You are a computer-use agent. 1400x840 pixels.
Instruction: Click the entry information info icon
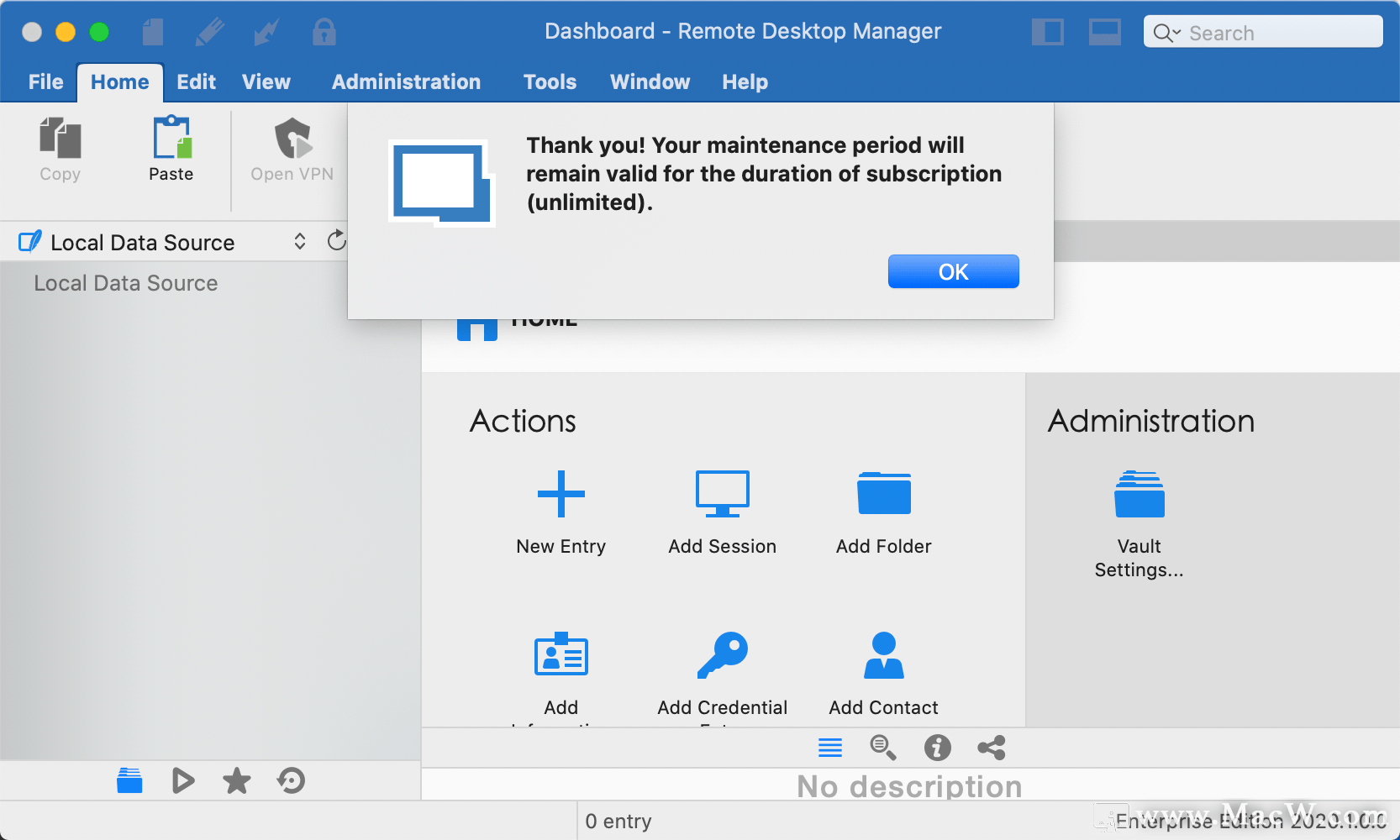pos(938,748)
